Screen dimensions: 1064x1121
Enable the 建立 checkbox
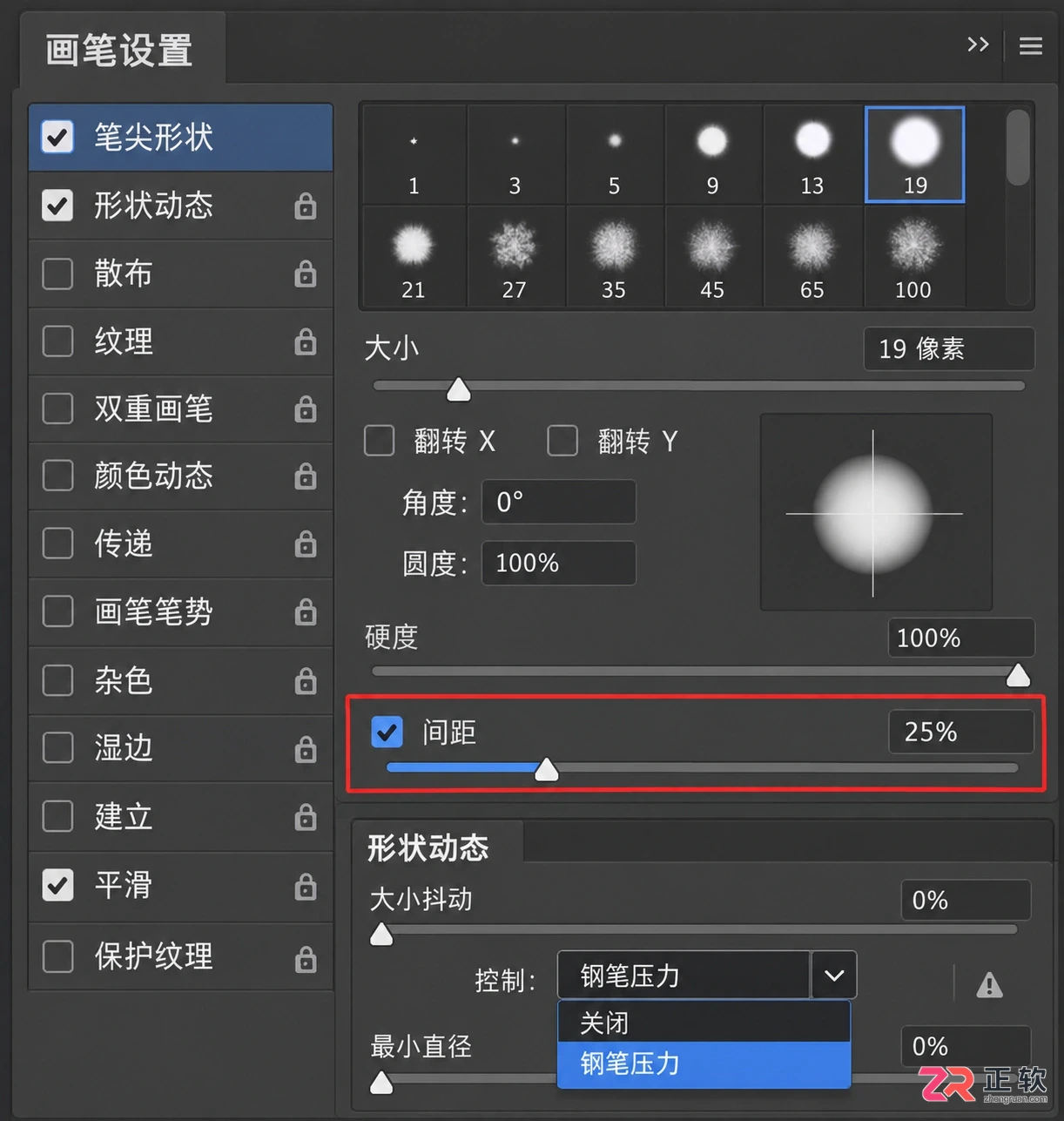tap(57, 816)
